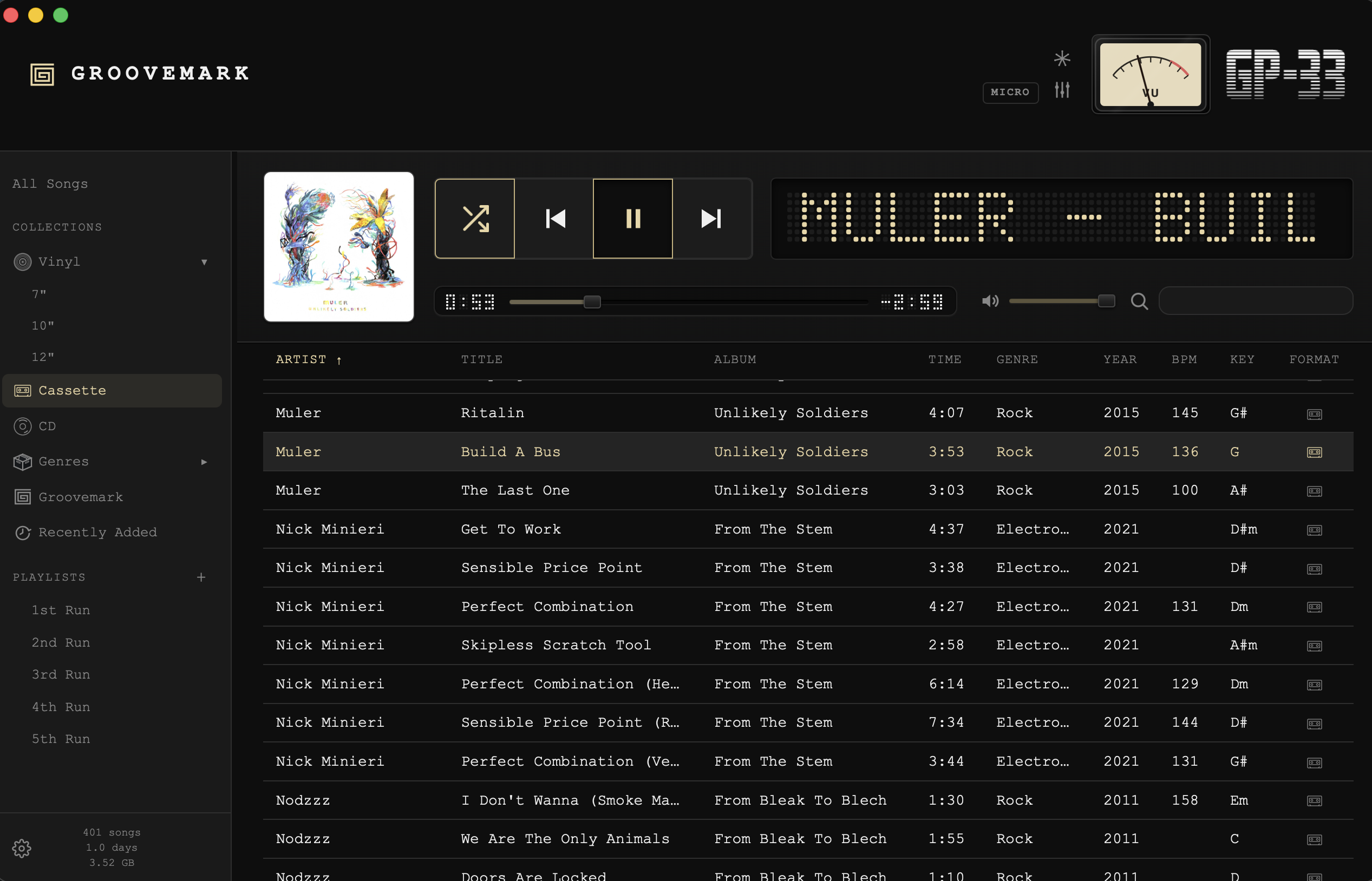Viewport: 1372px width, 881px height.
Task: Open the 2nd Run playlist
Action: tap(61, 642)
